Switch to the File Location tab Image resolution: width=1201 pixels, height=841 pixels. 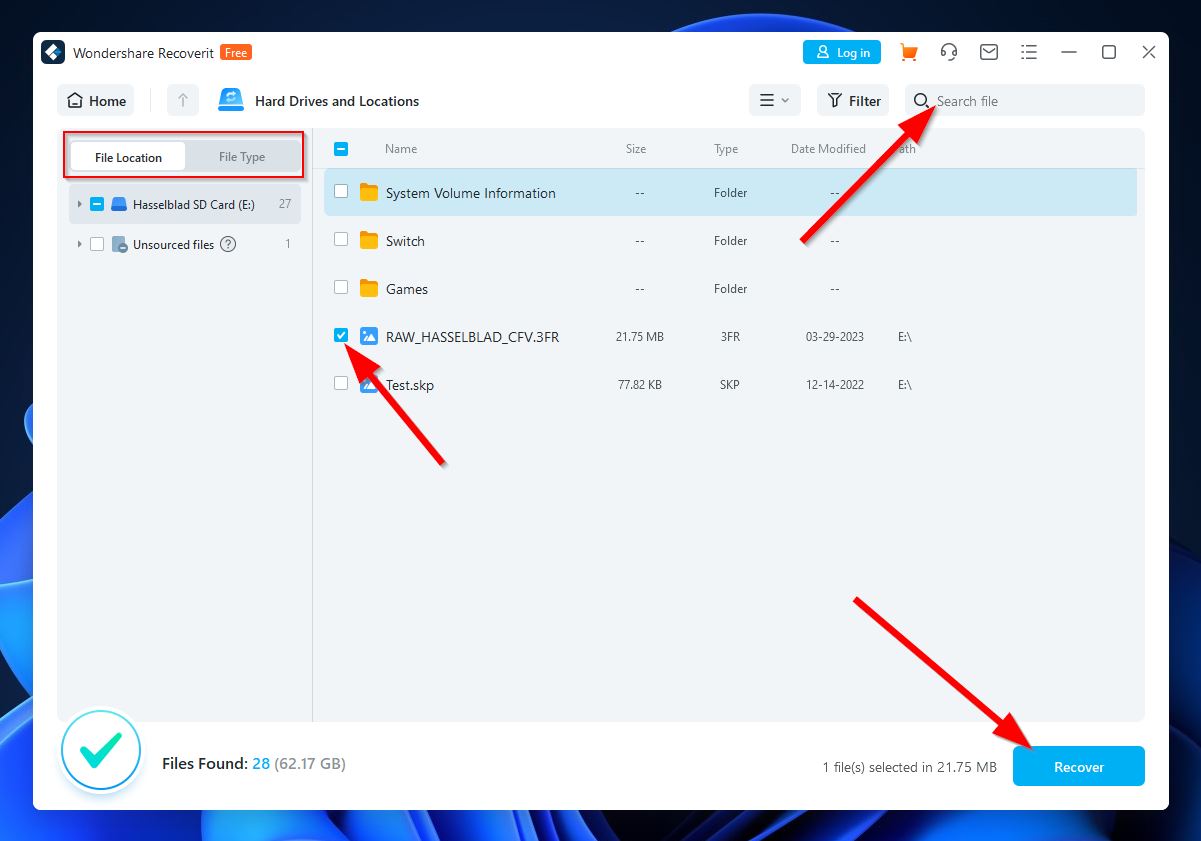pyautogui.click(x=128, y=157)
